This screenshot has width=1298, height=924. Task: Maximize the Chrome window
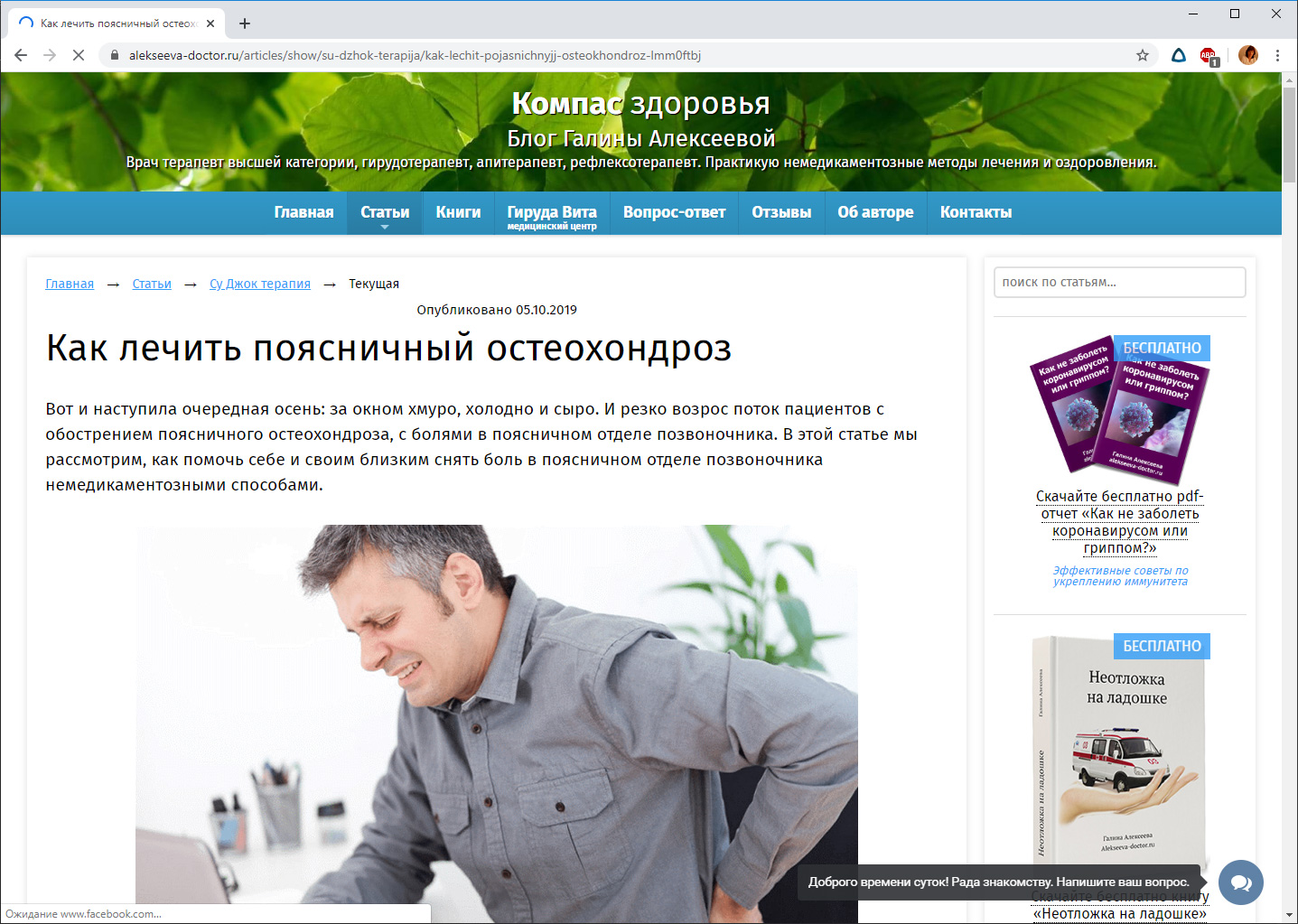click(1235, 14)
